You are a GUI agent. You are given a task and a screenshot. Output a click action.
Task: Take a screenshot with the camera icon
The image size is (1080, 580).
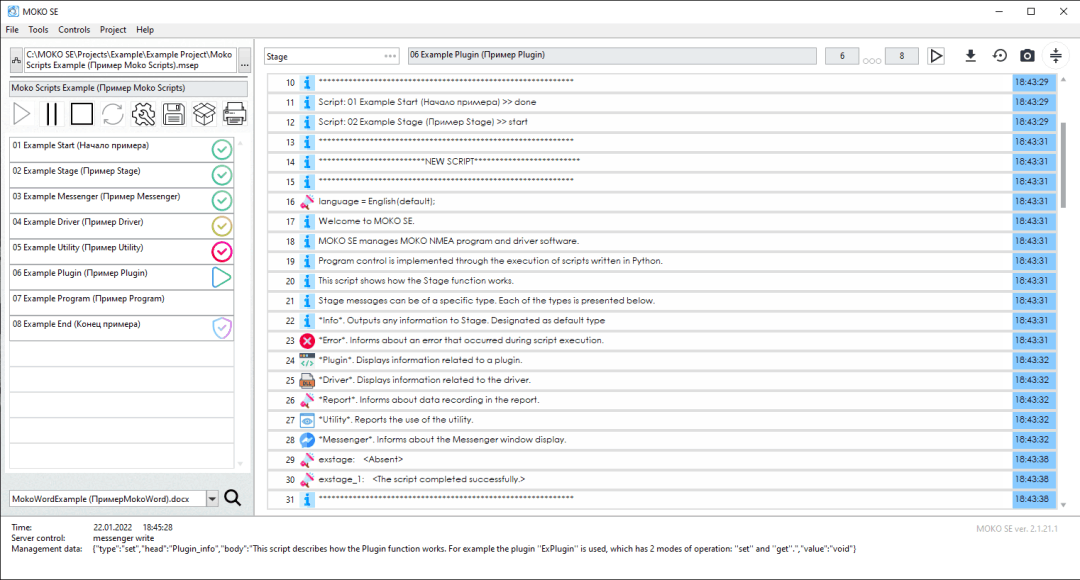coord(1027,56)
